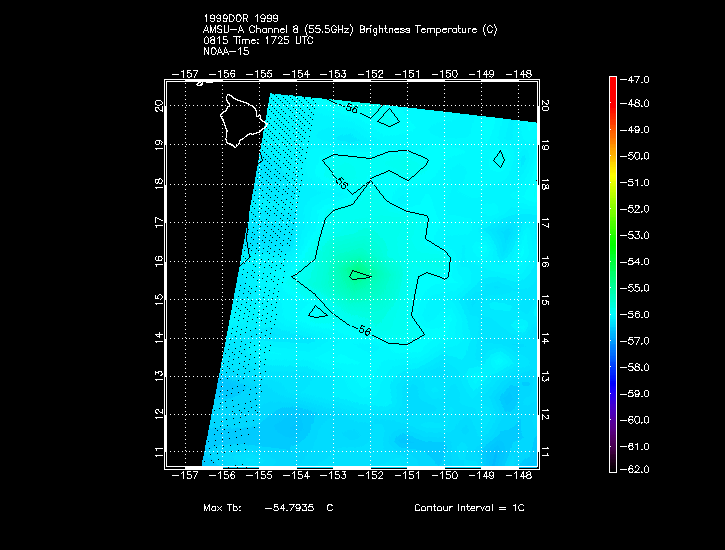Click the NOAA-15 satellite label
Screen dimensions: 725x550
225,50
